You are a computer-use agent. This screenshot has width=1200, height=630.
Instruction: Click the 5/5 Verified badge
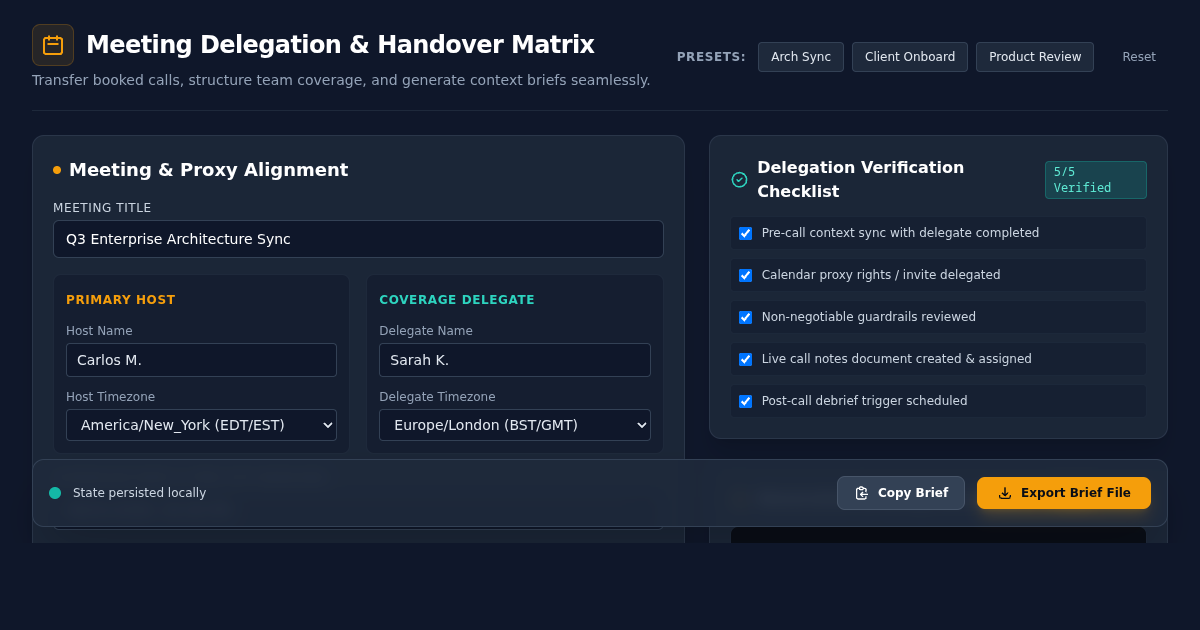tap(1096, 180)
